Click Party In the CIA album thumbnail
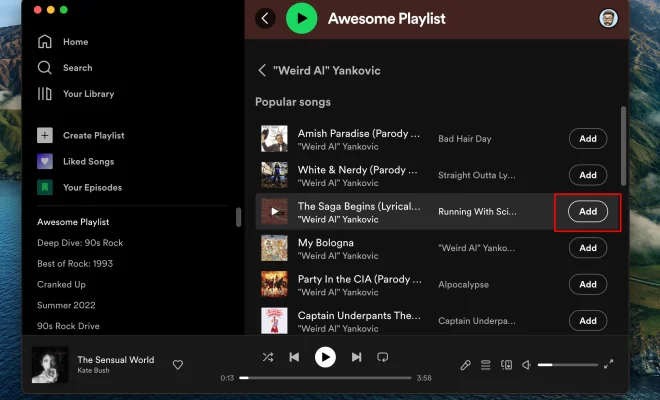The image size is (660, 400). [274, 284]
